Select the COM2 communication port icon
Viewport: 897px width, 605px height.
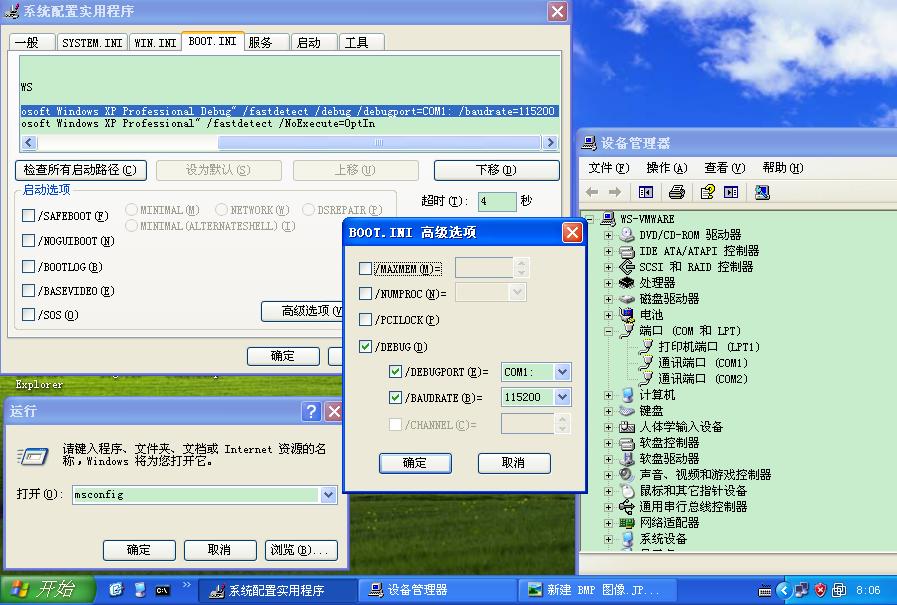click(646, 379)
